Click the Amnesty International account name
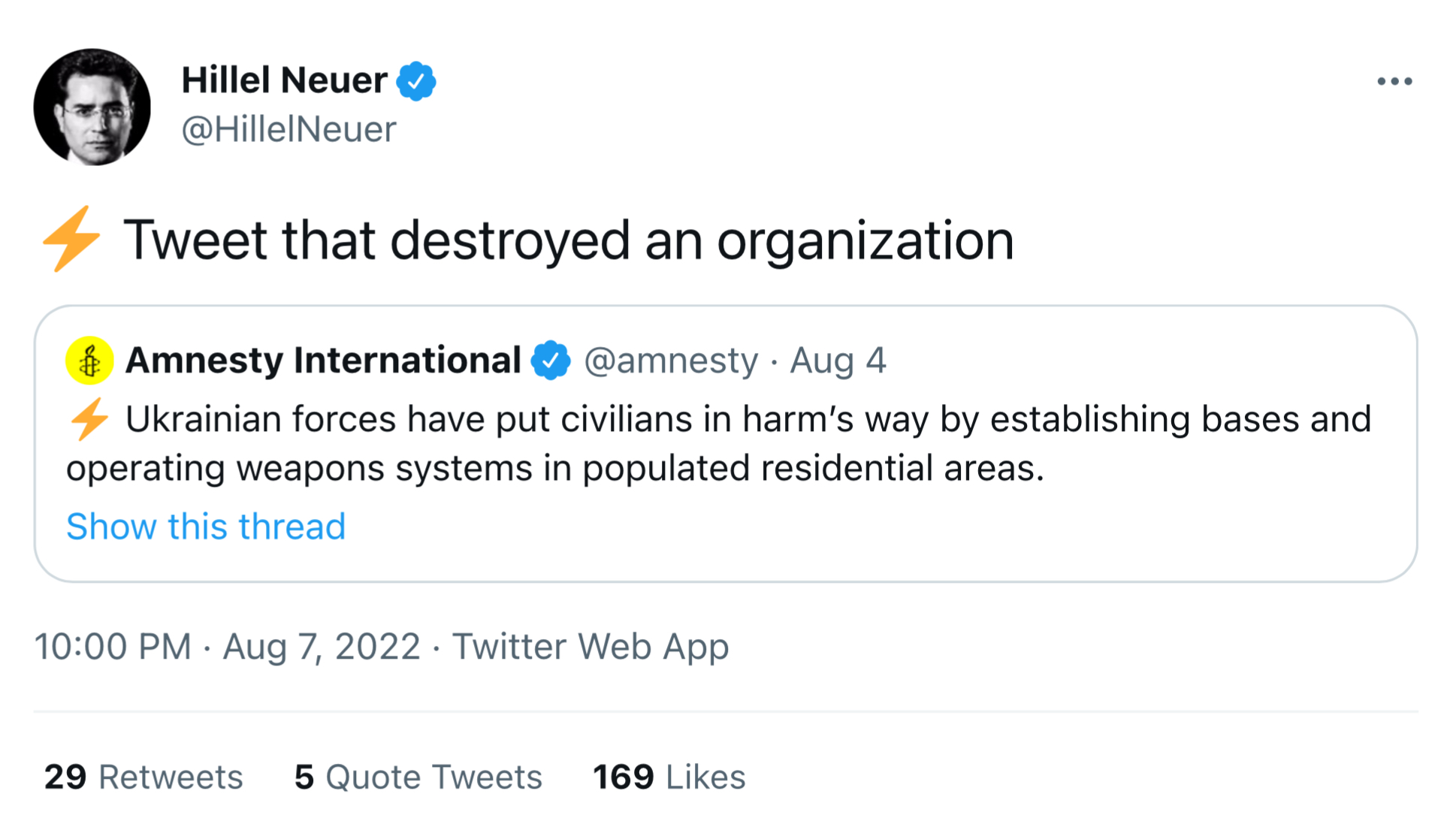Viewport: 1456px width, 833px height. (x=323, y=361)
